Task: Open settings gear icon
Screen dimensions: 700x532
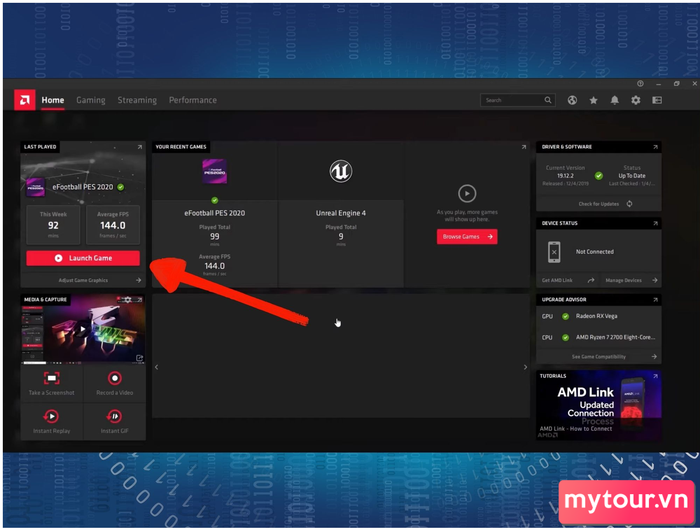Action: [x=636, y=100]
